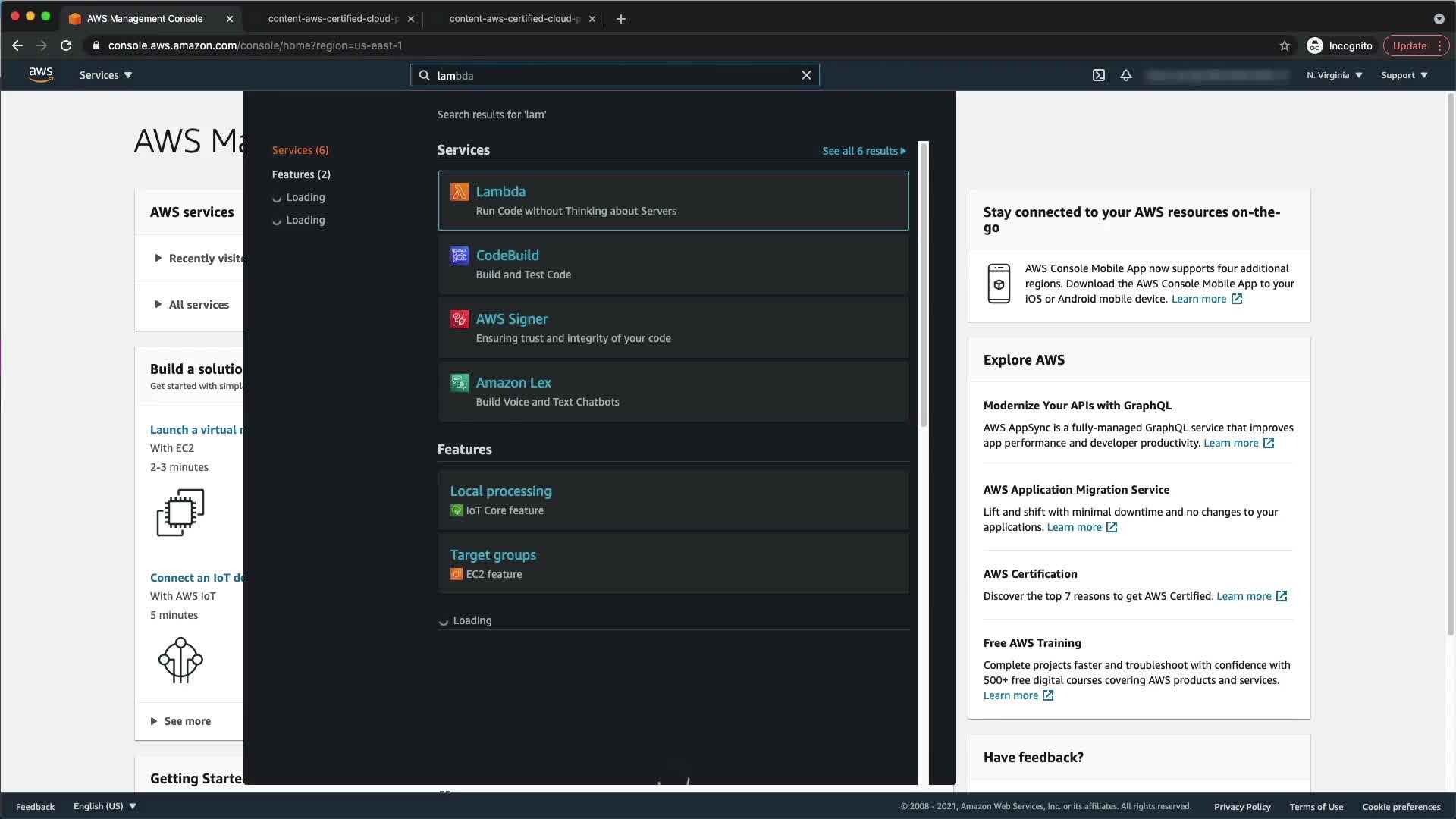Viewport: 1456px width, 819px height.
Task: Switch to the second content-aws-certified tab
Action: (513, 18)
